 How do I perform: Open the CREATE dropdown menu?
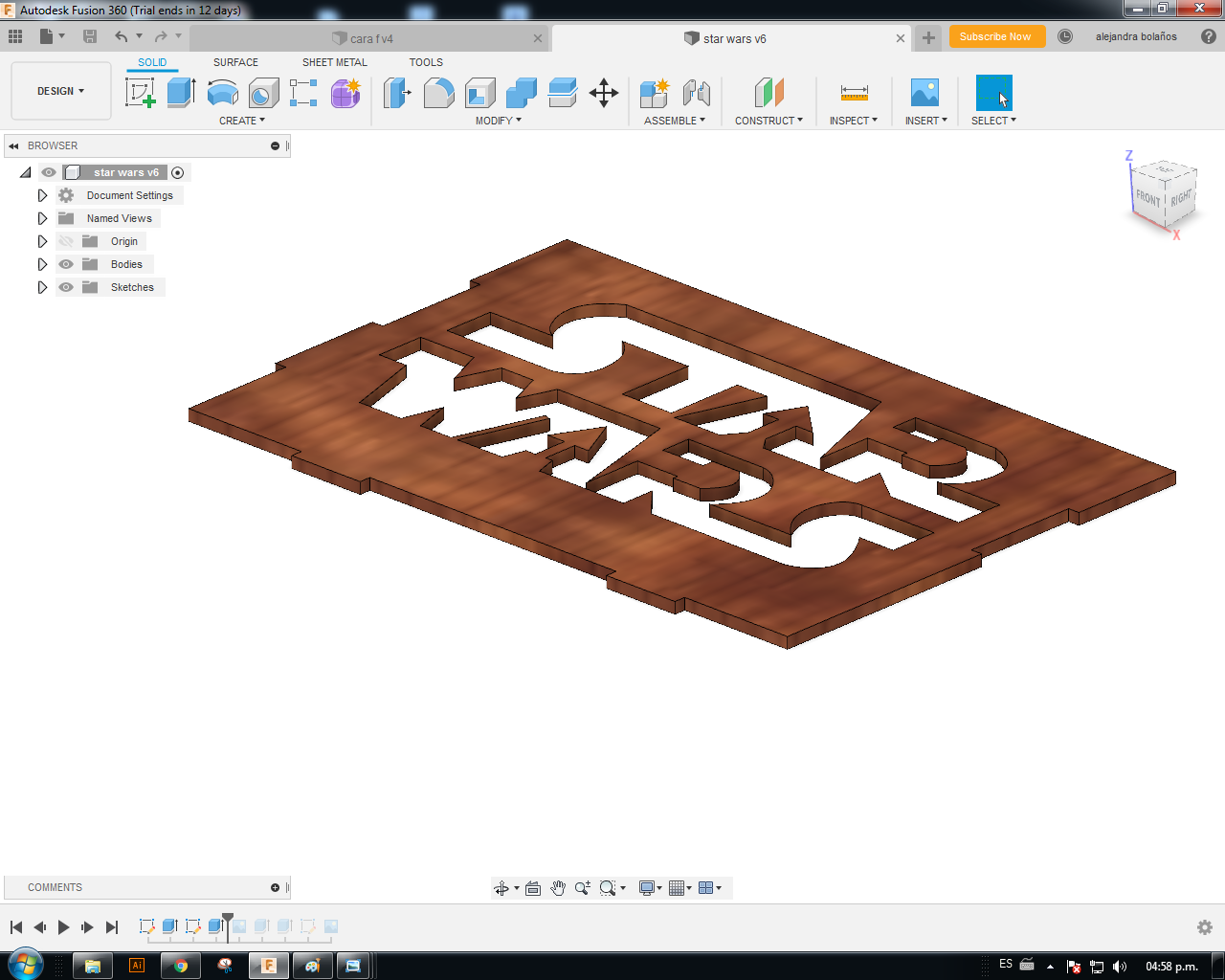242,121
